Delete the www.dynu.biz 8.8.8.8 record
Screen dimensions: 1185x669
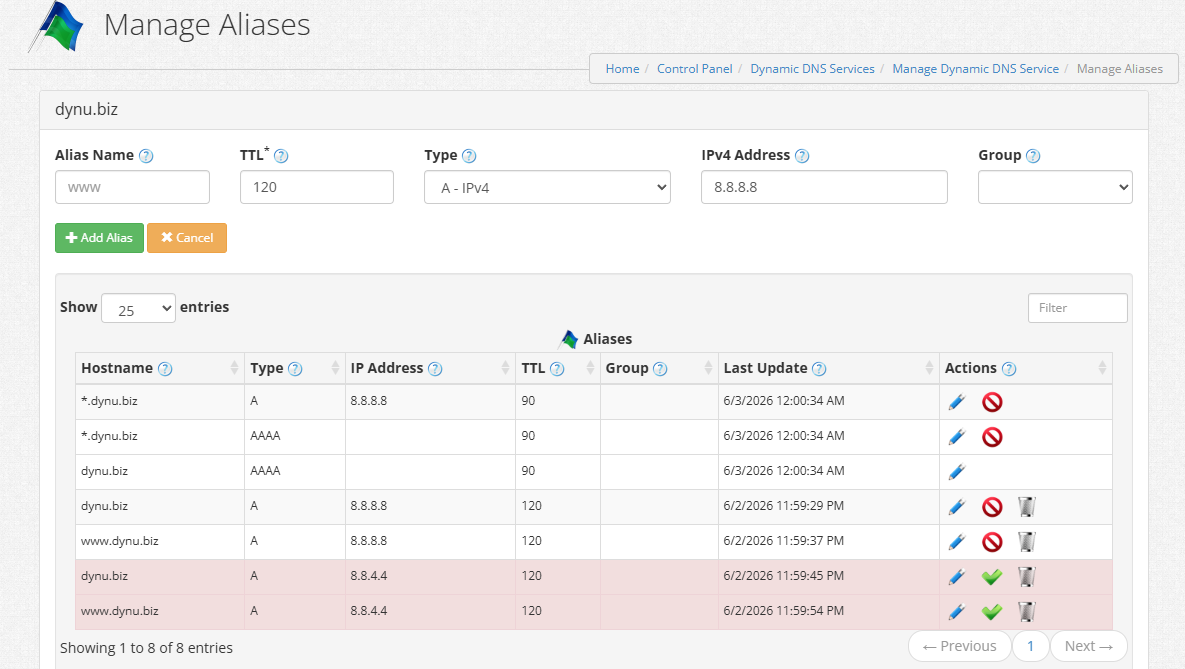(x=1026, y=542)
